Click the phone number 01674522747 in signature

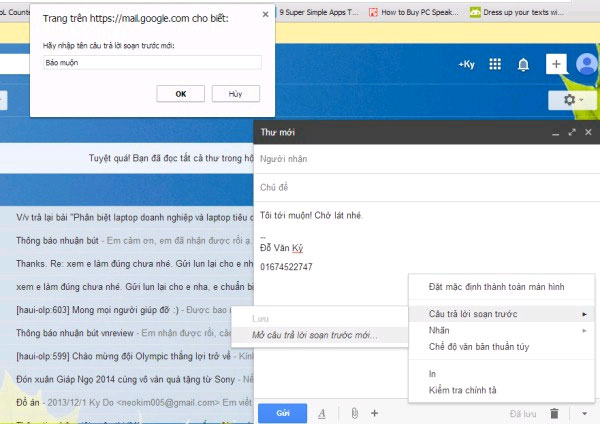point(286,267)
